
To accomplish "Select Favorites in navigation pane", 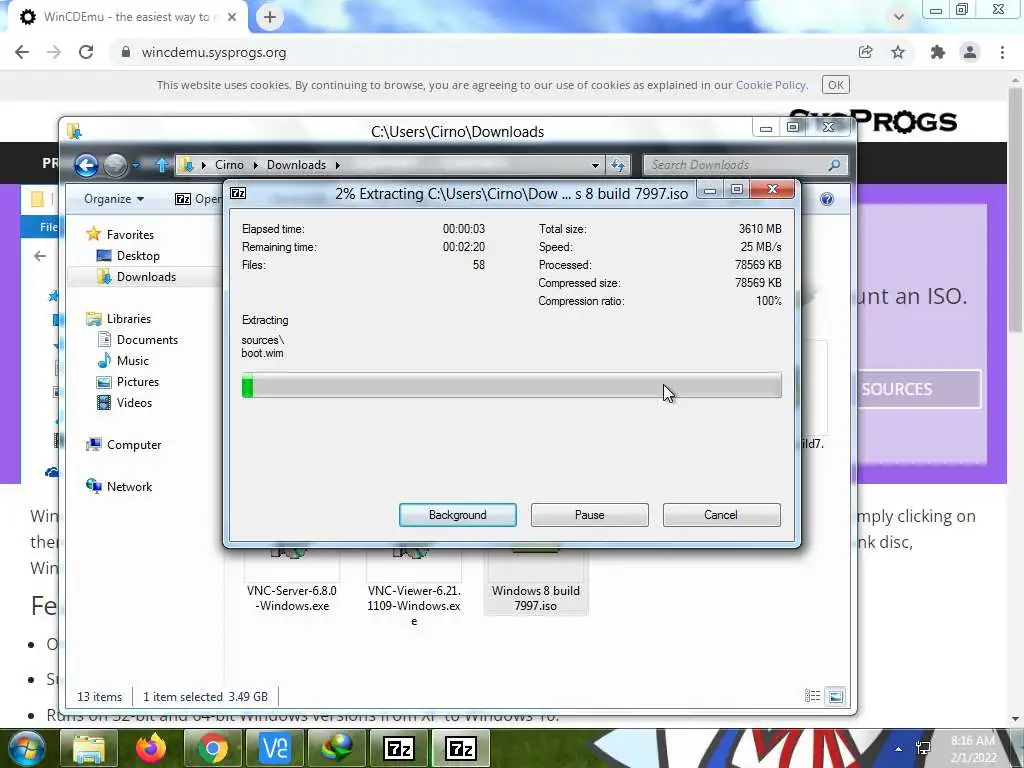I will [x=130, y=234].
